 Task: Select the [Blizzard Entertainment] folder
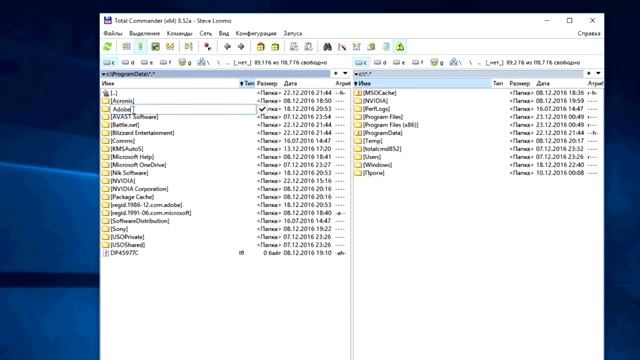pyautogui.click(x=142, y=133)
